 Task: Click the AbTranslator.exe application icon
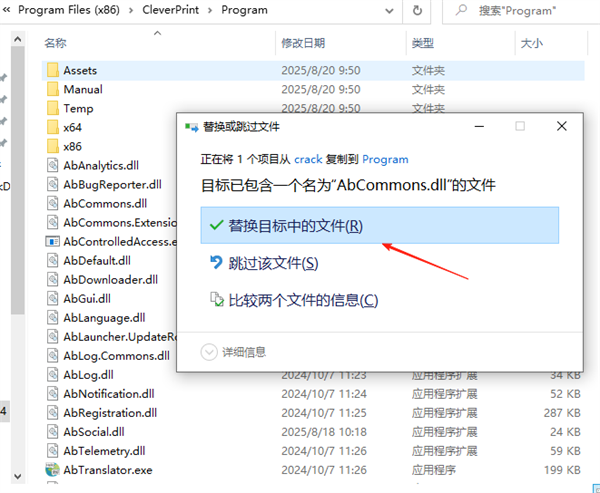tap(52, 470)
